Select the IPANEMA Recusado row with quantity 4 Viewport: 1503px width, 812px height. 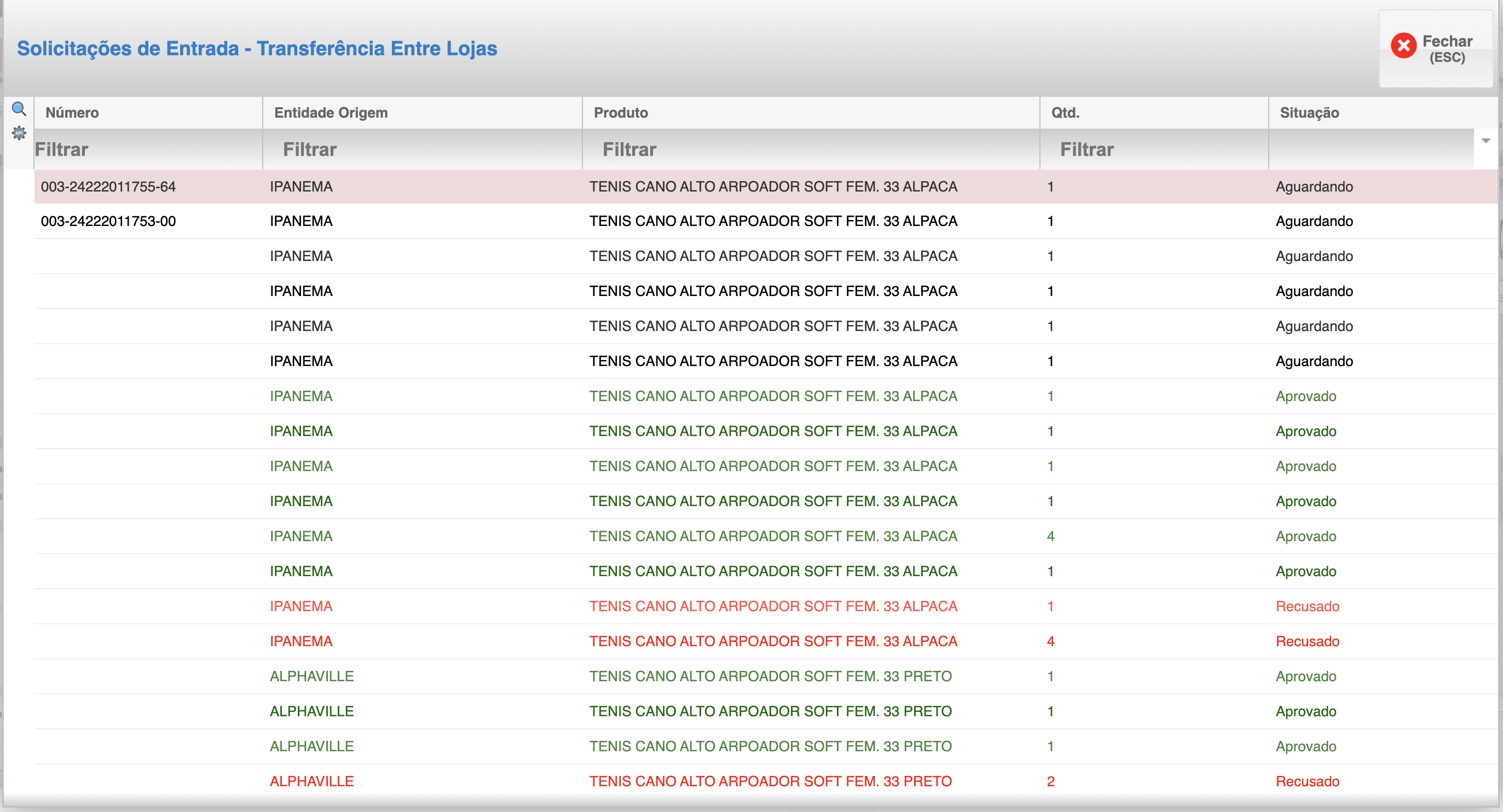click(x=772, y=641)
